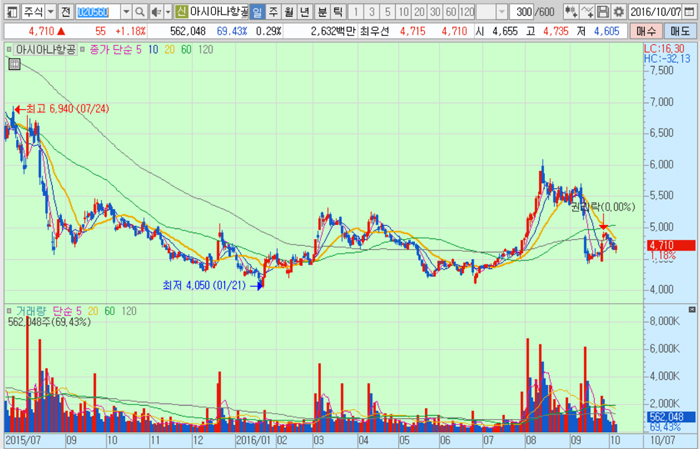
Task: Click the small square before 거래량 legend
Action: pos(9,311)
